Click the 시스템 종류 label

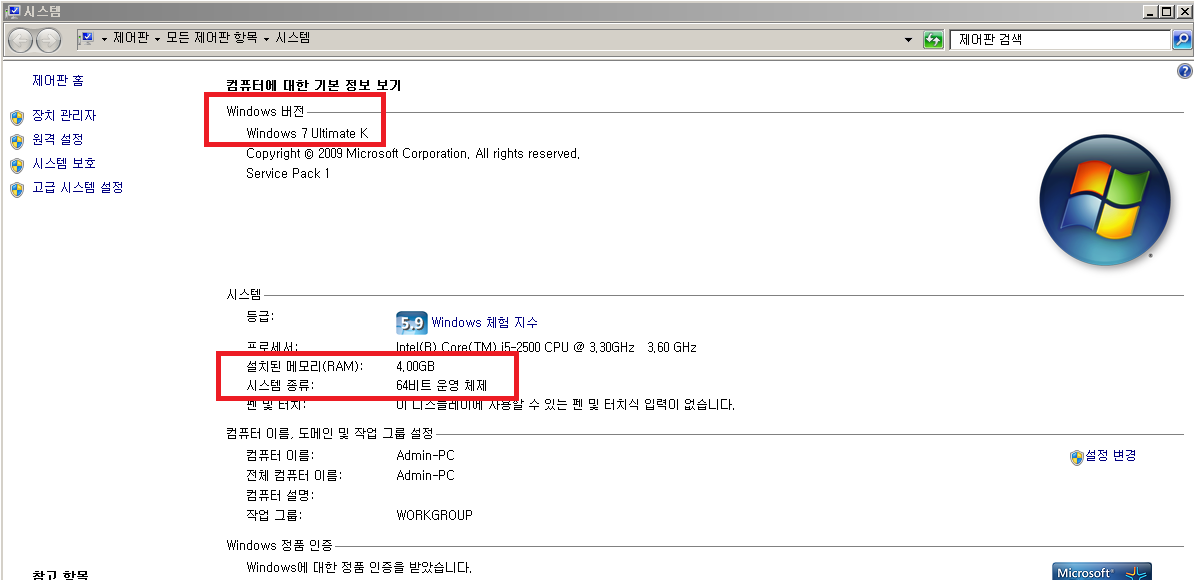280,386
